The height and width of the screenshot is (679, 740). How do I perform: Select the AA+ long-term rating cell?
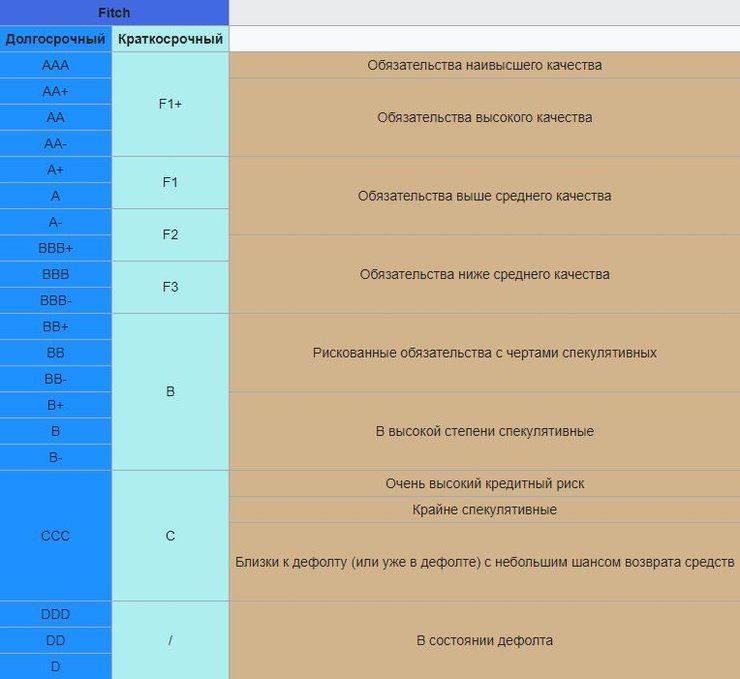coord(56,91)
